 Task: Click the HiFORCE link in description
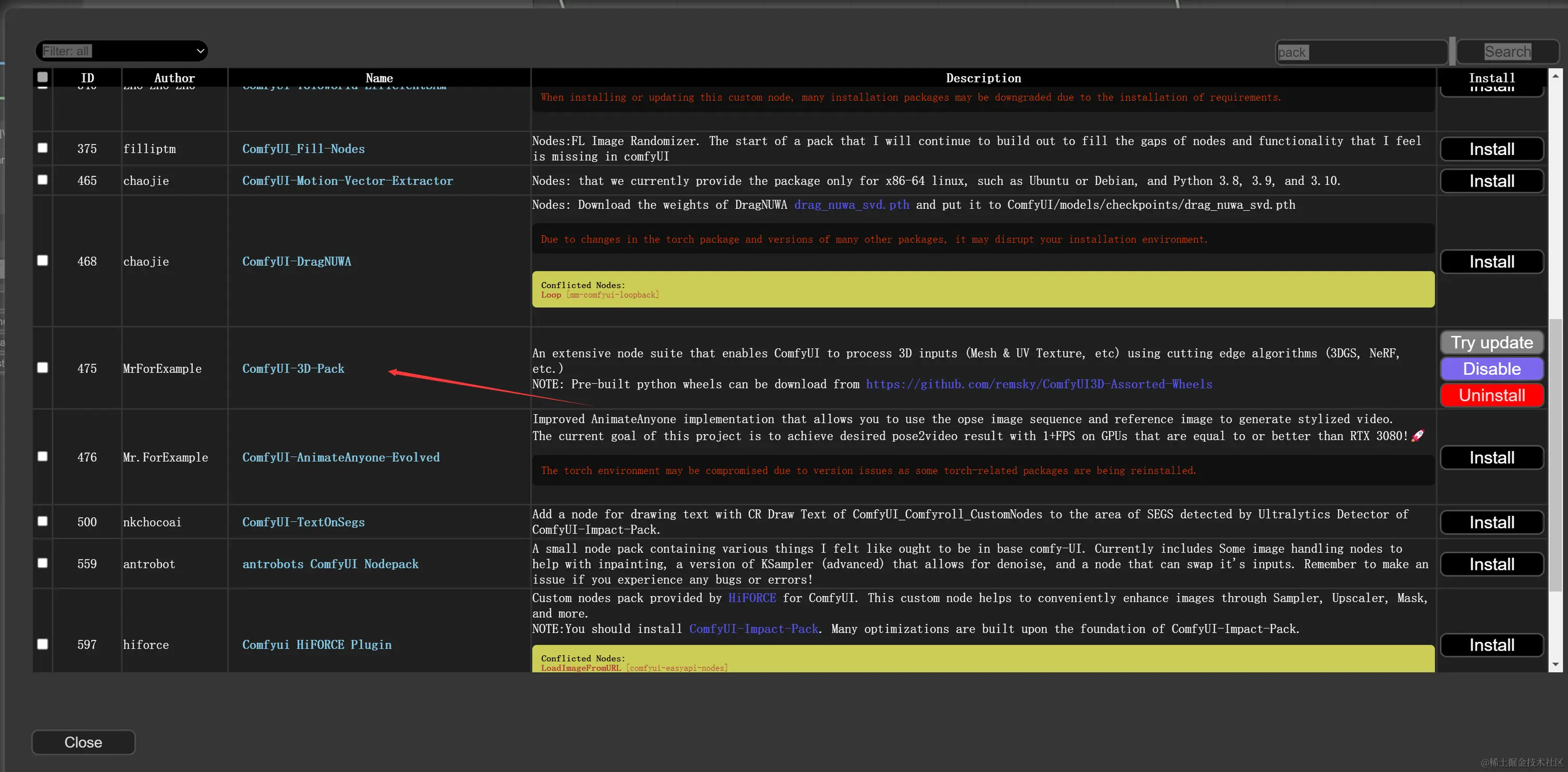tap(752, 598)
